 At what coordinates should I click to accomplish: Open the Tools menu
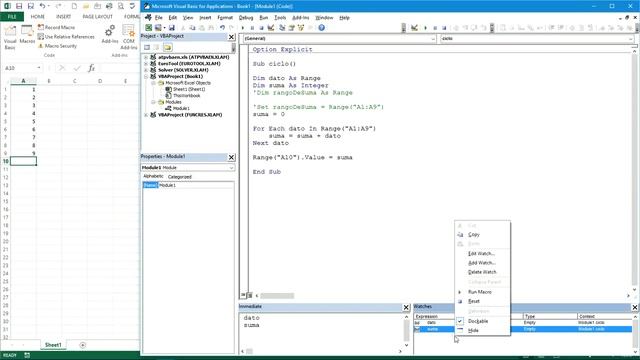point(280,18)
